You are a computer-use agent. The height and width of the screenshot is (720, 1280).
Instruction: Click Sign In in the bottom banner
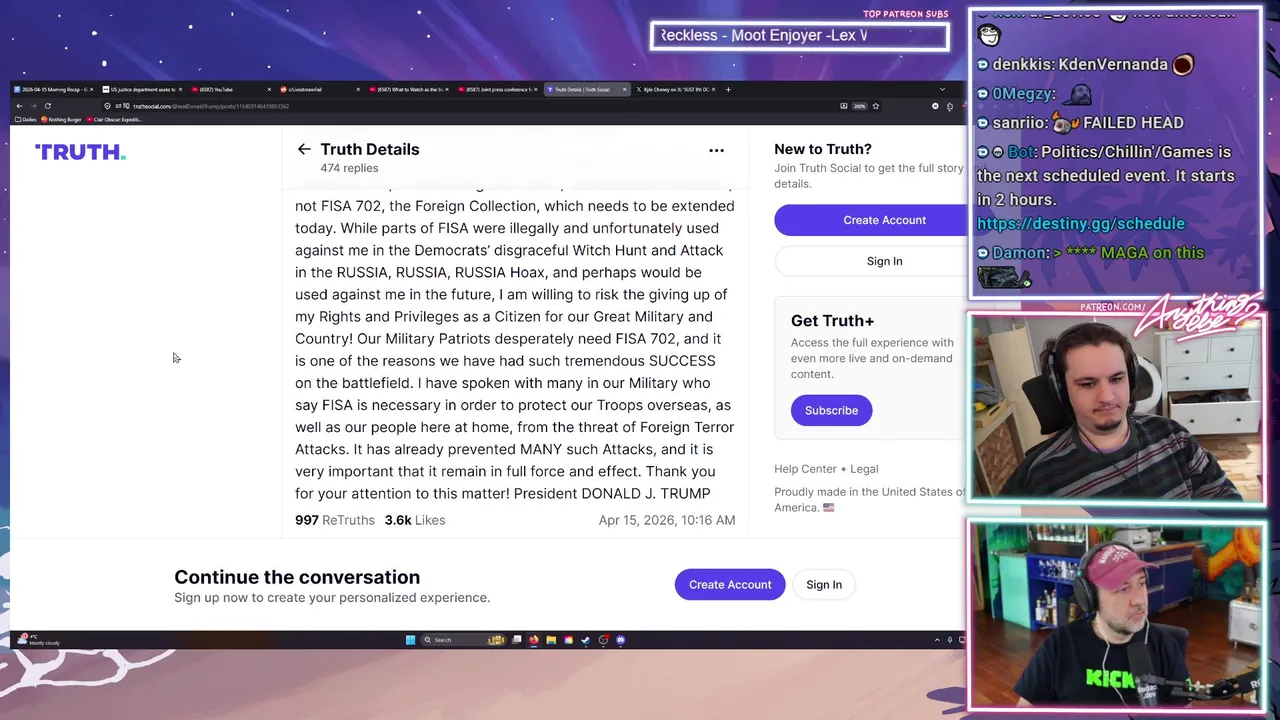[x=824, y=585]
